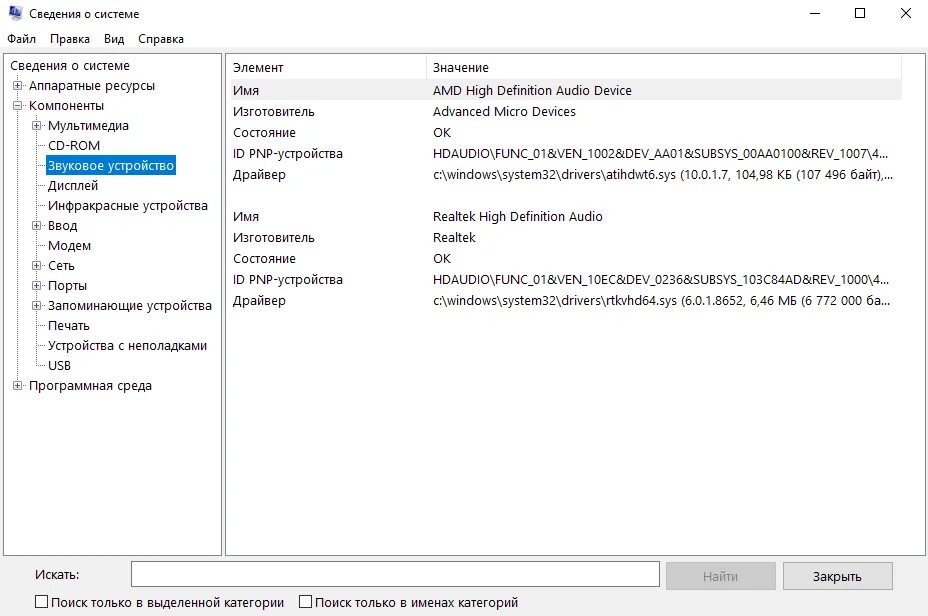Click the AMD High Definition Audio Device value

click(x=532, y=91)
